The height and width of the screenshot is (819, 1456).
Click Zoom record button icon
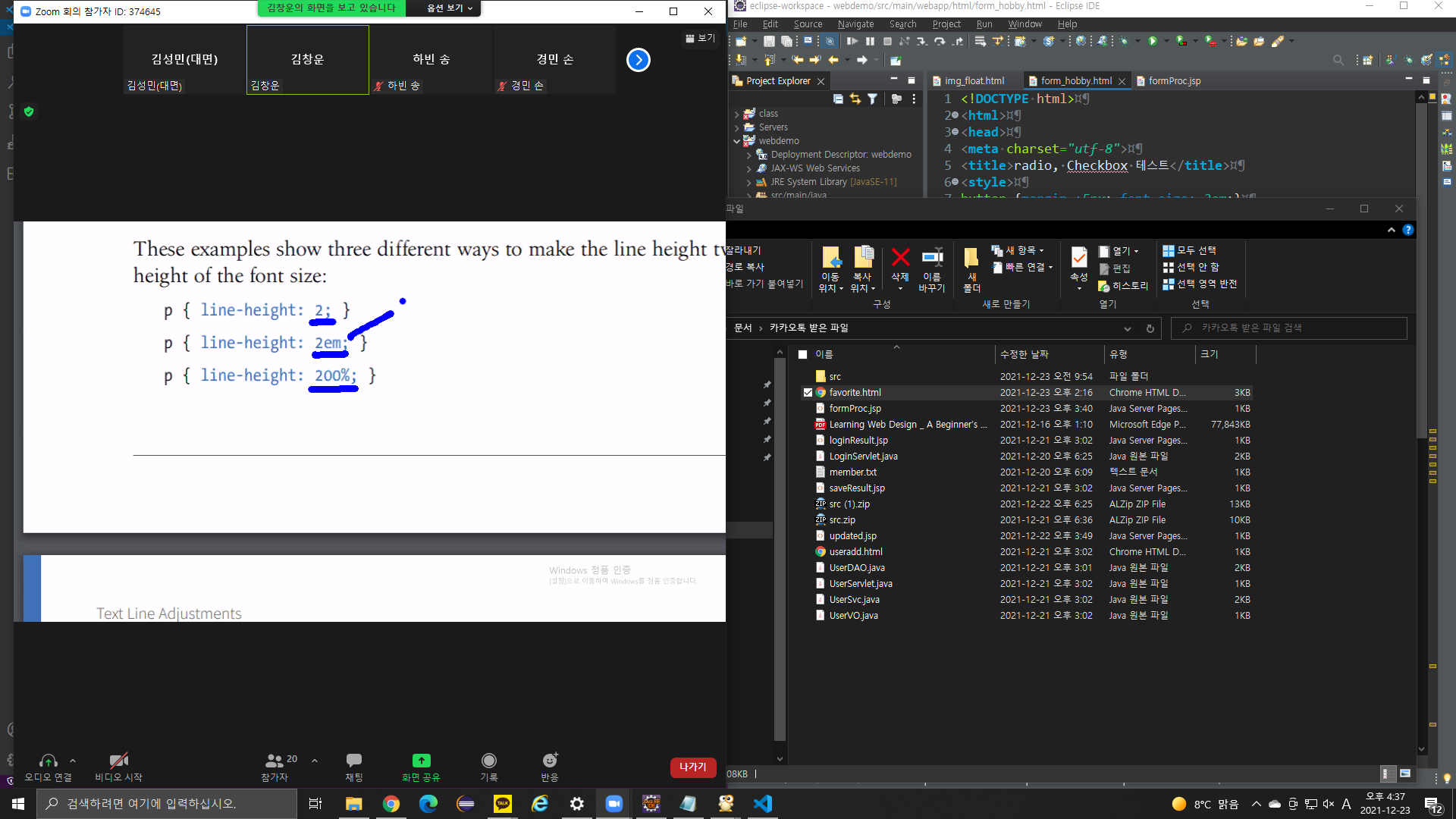pyautogui.click(x=489, y=761)
